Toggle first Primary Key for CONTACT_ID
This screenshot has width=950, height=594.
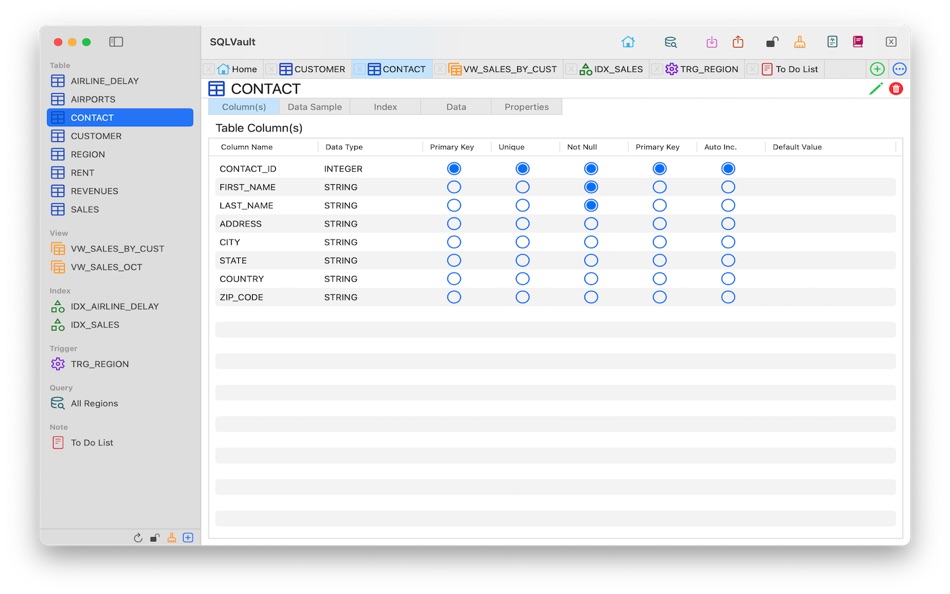454,169
